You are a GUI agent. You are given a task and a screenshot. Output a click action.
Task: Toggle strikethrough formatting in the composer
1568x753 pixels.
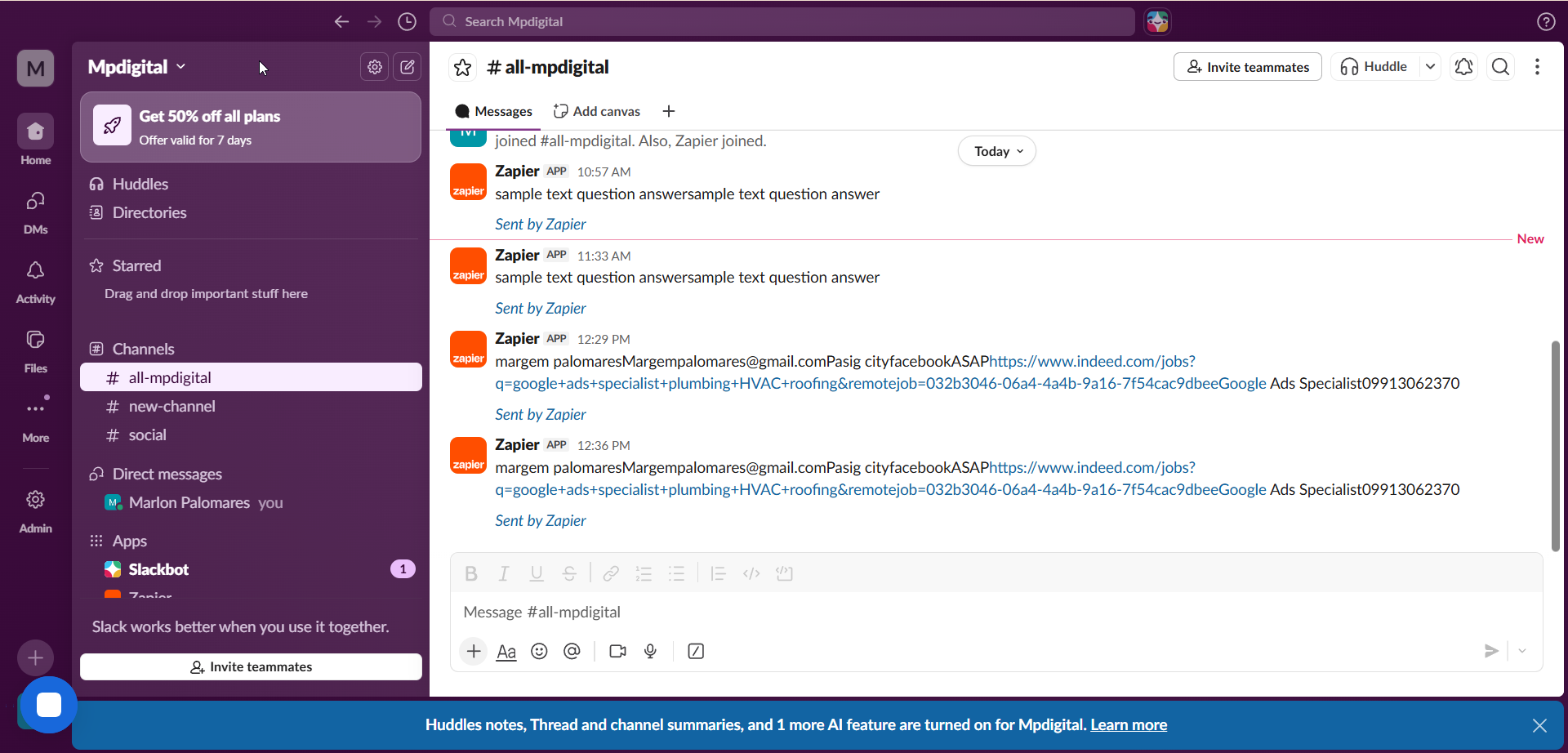click(x=569, y=573)
